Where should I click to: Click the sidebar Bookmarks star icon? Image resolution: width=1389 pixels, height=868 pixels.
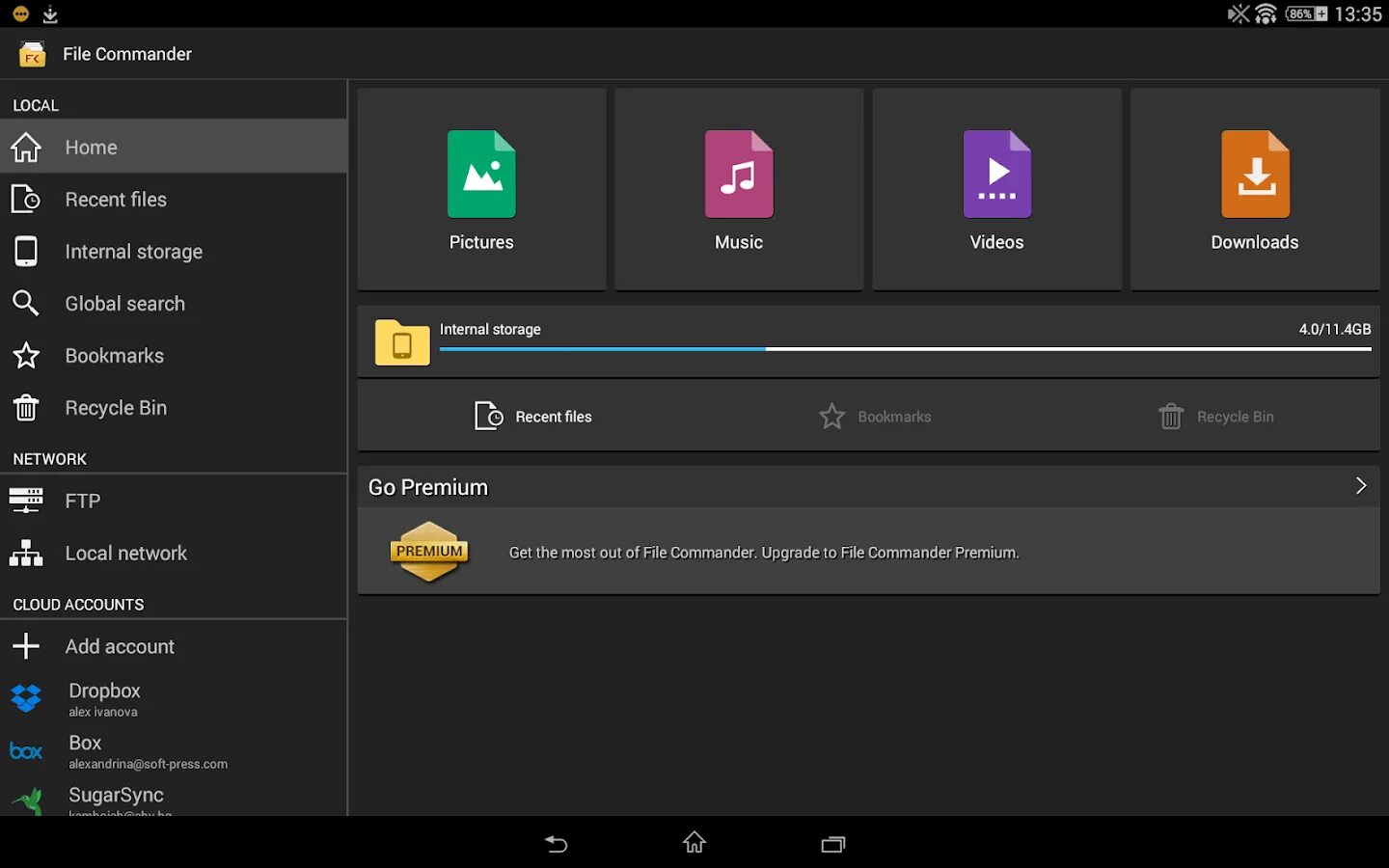[26, 355]
